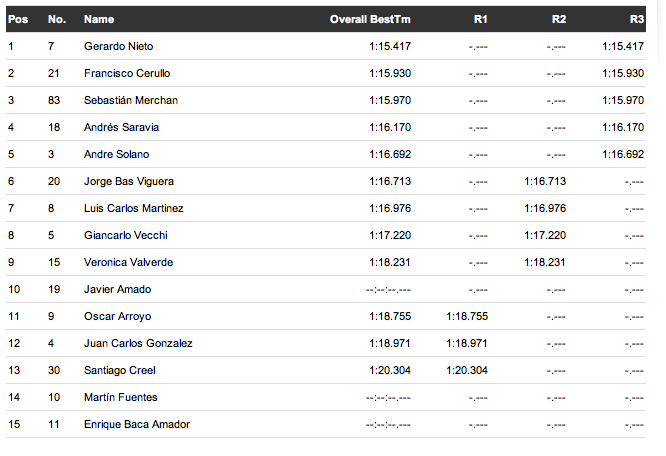Select Andre Solano in the table

click(116, 154)
